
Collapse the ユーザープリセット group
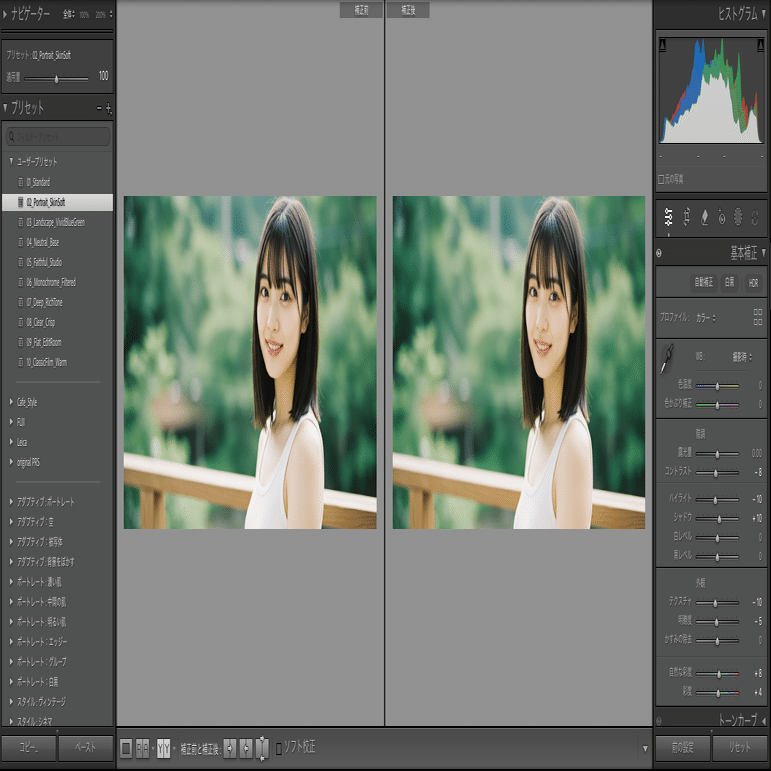[x=11, y=161]
